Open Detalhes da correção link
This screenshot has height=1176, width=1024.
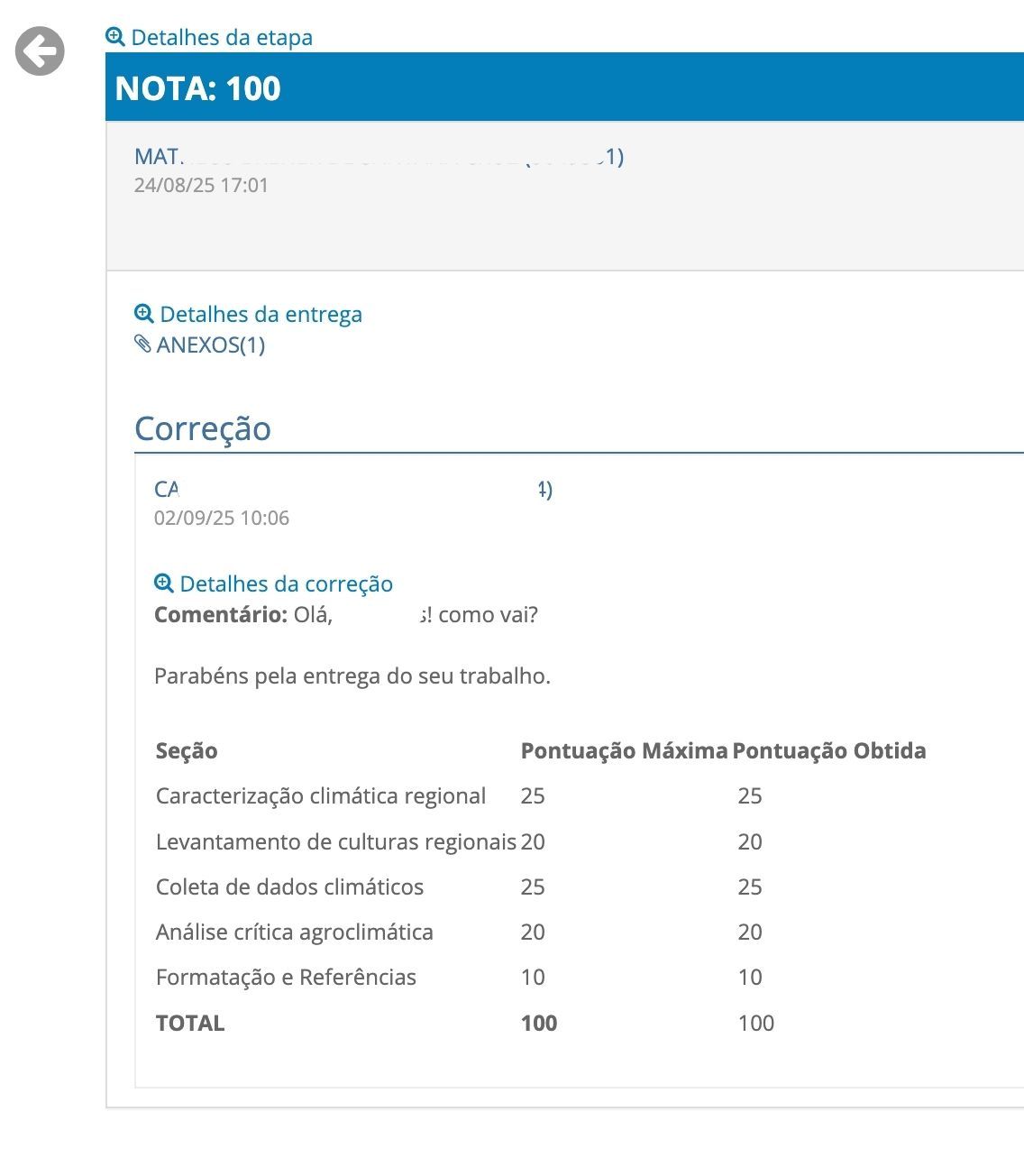point(287,584)
